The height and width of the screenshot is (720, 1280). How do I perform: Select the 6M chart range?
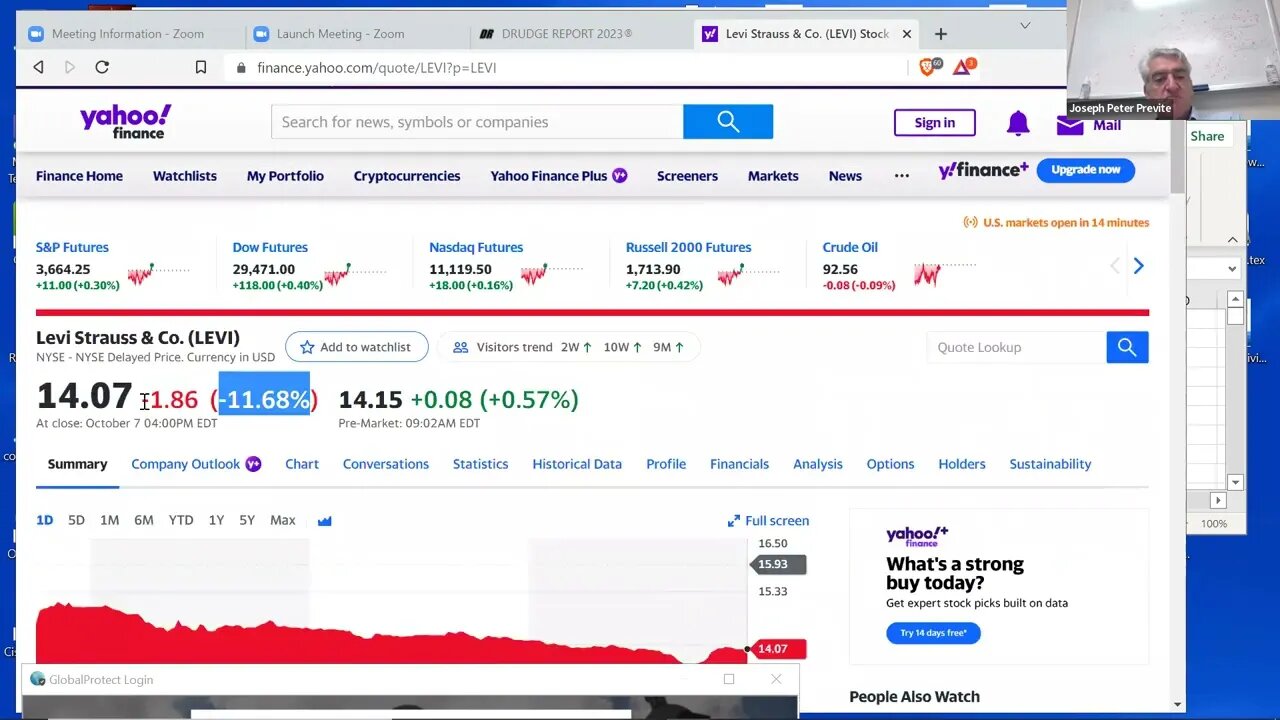click(x=144, y=520)
